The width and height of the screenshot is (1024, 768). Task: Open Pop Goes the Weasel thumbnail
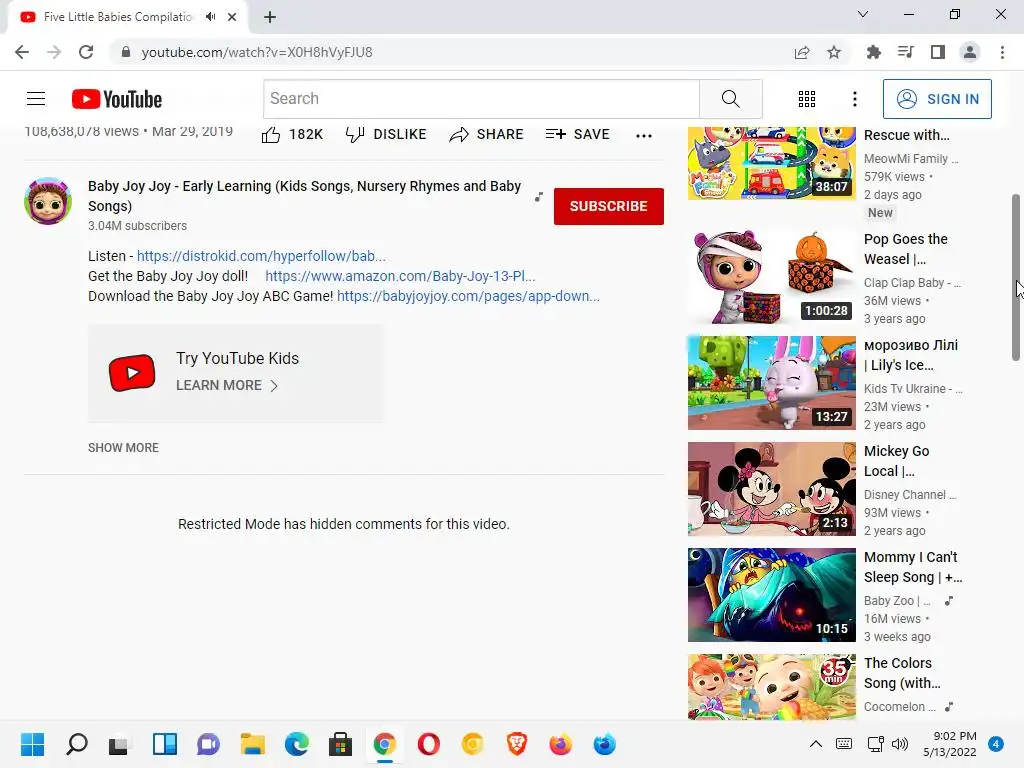tap(772, 277)
